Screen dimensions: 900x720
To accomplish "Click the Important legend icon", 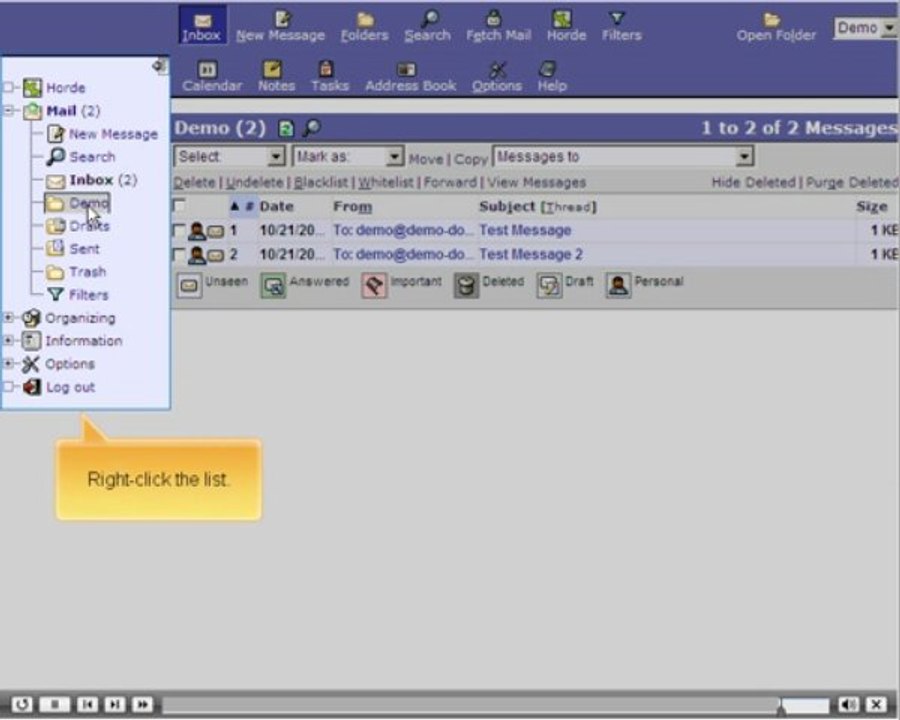I will [374, 285].
